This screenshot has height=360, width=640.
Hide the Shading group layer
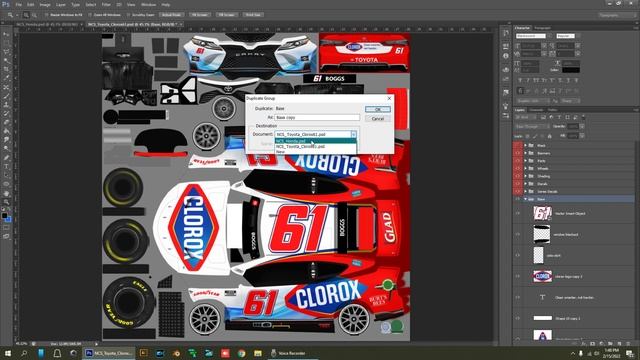[x=518, y=176]
